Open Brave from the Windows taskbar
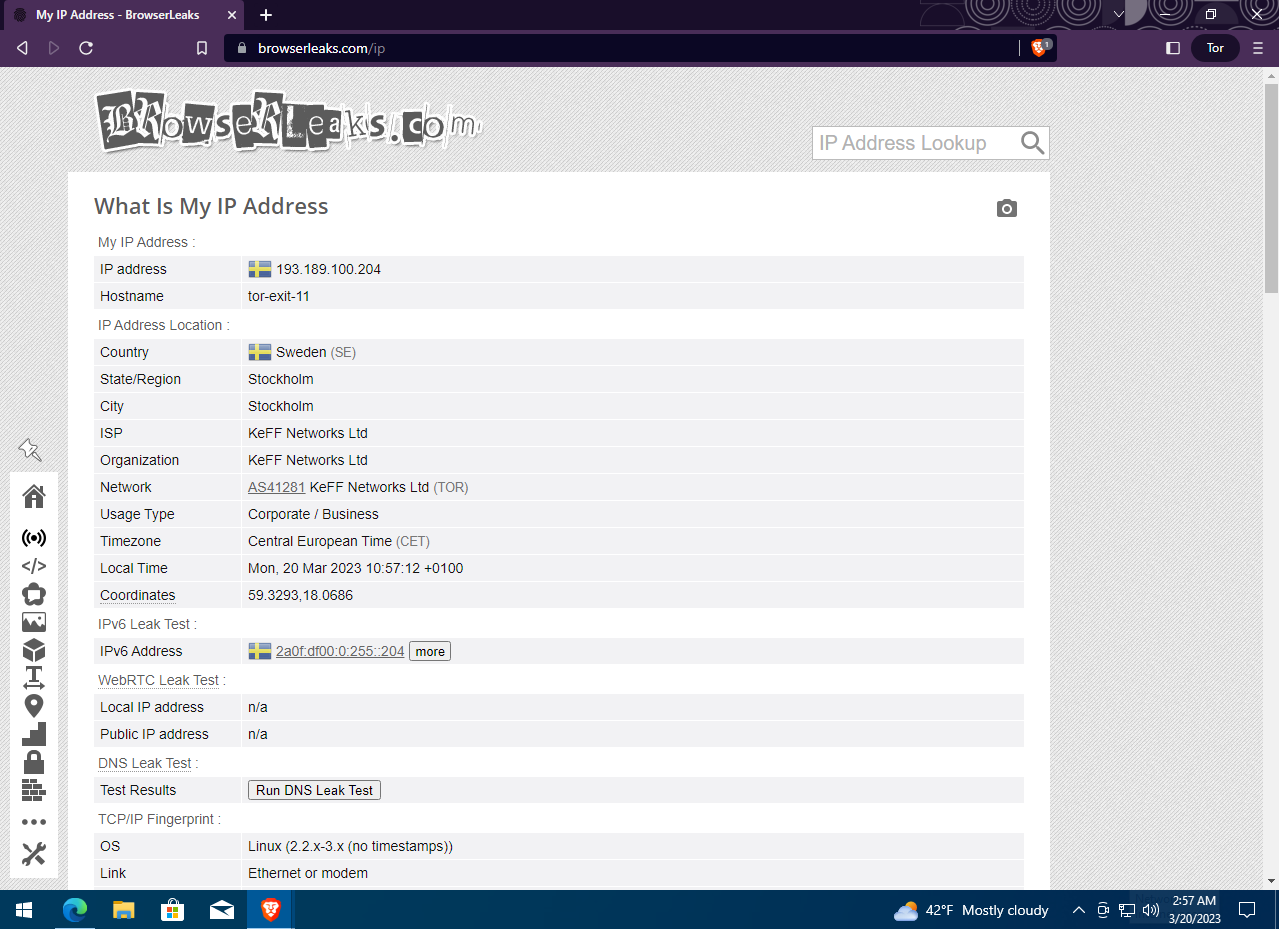The height and width of the screenshot is (929, 1279). 271,910
